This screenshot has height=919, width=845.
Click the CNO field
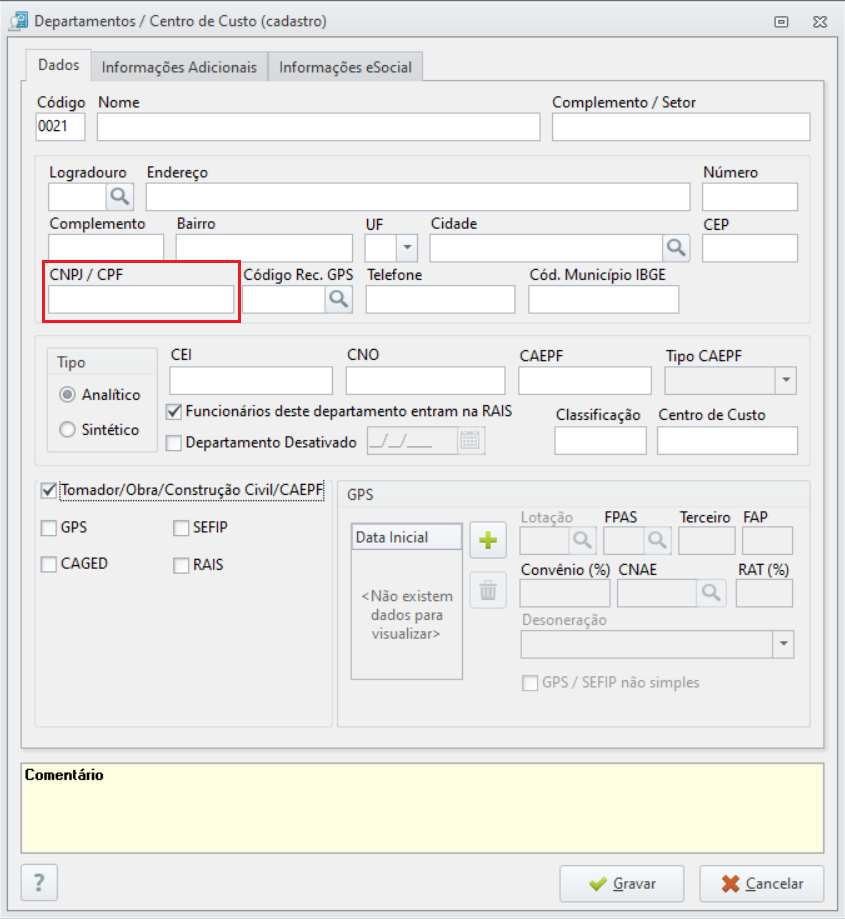pos(425,381)
